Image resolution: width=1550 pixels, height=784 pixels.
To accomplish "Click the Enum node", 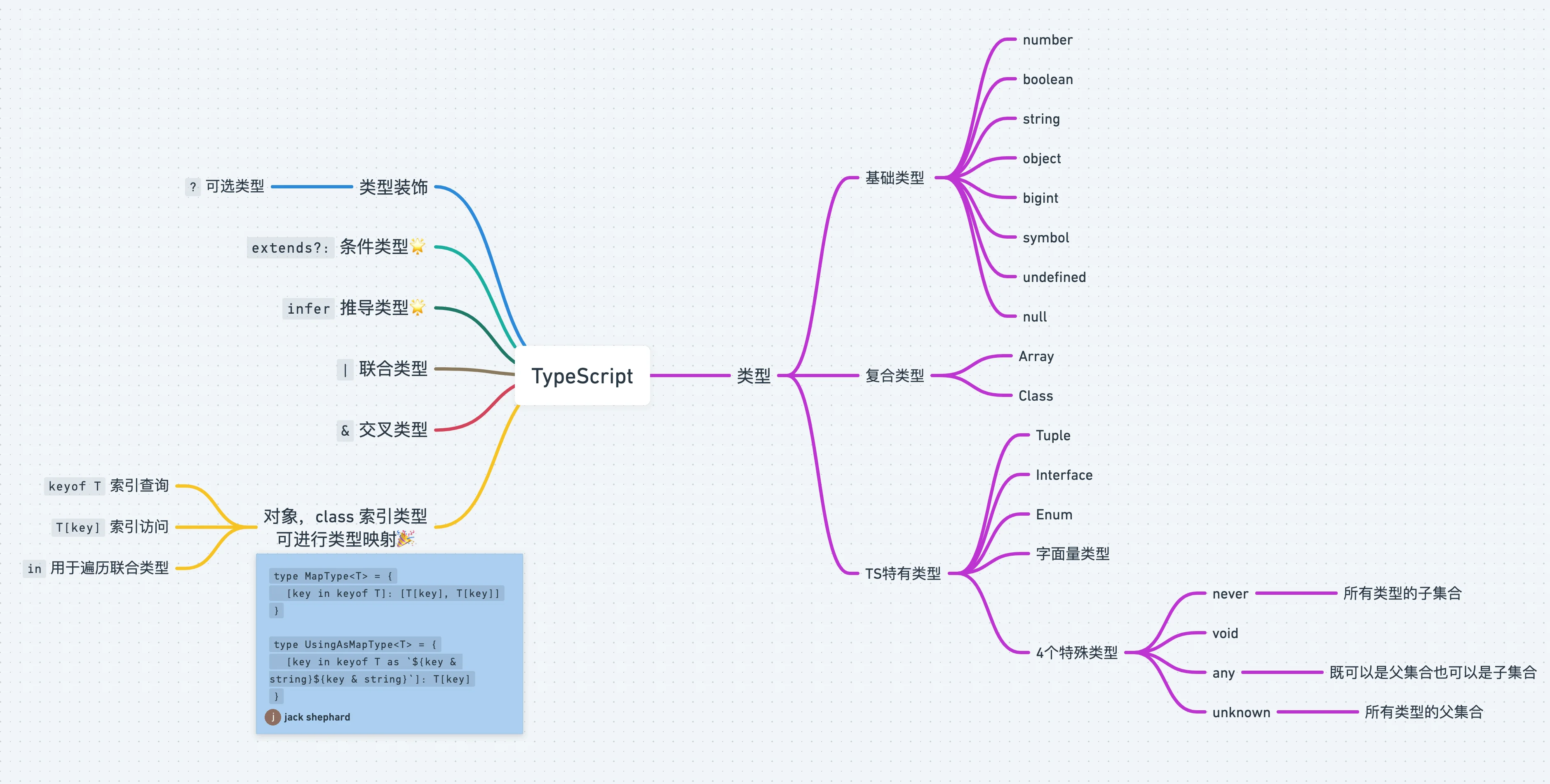I will click(x=1054, y=514).
